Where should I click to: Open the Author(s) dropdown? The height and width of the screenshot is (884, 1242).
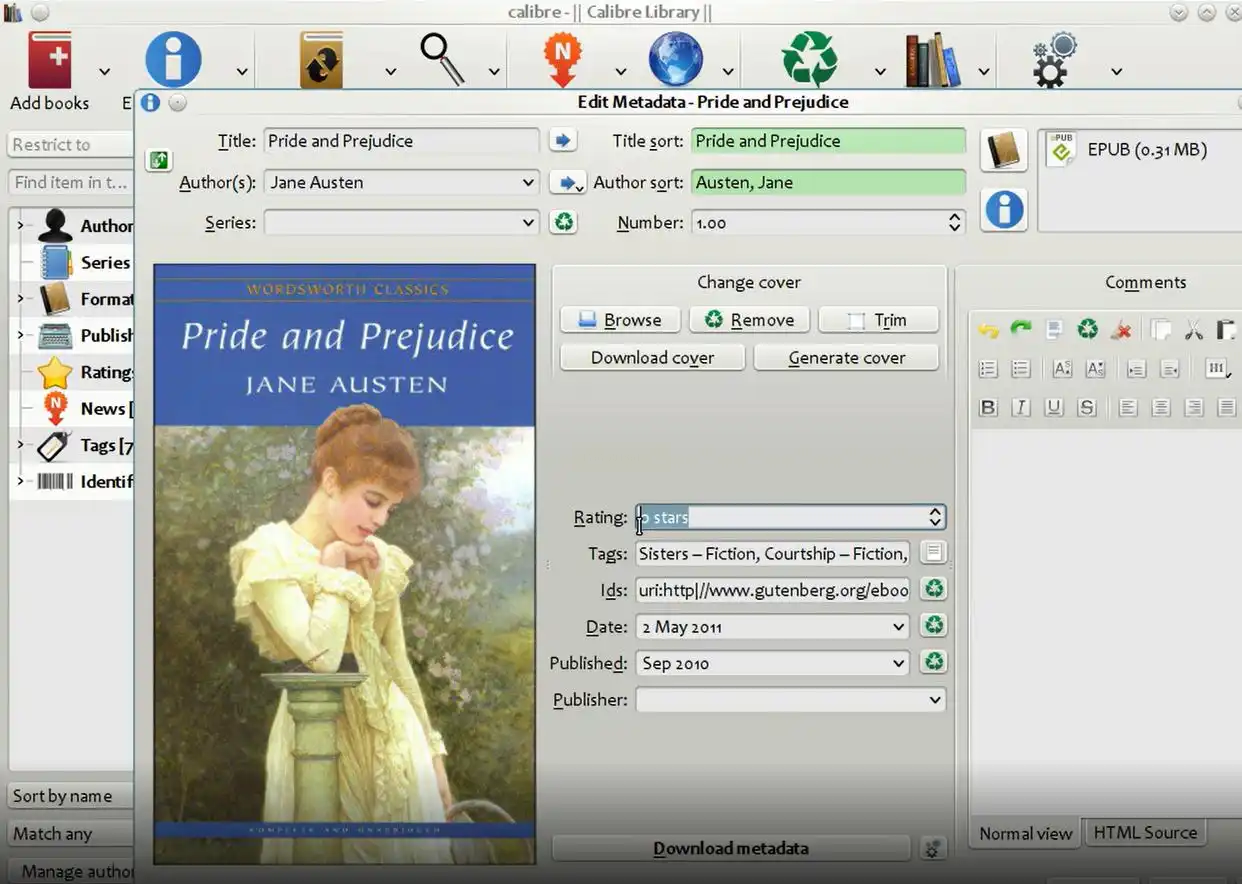528,183
